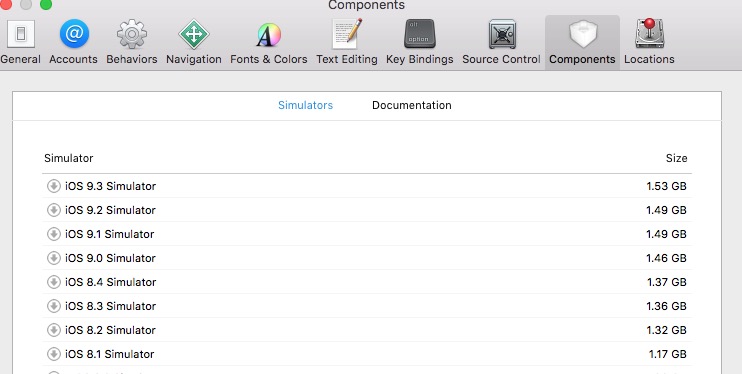
Task: Select the iOS 8.2 Simulator row text
Action: (x=110, y=330)
